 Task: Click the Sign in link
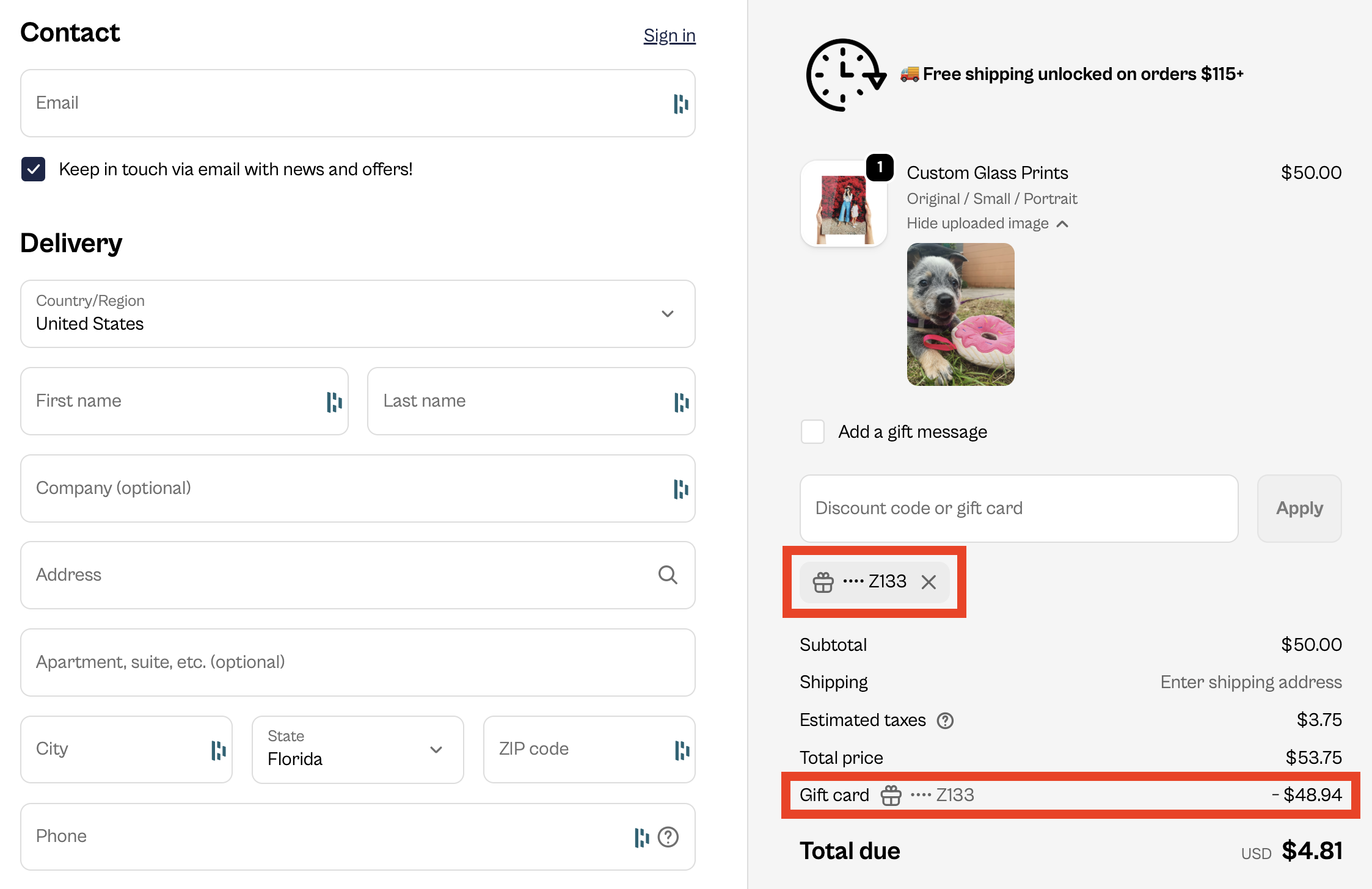(670, 35)
